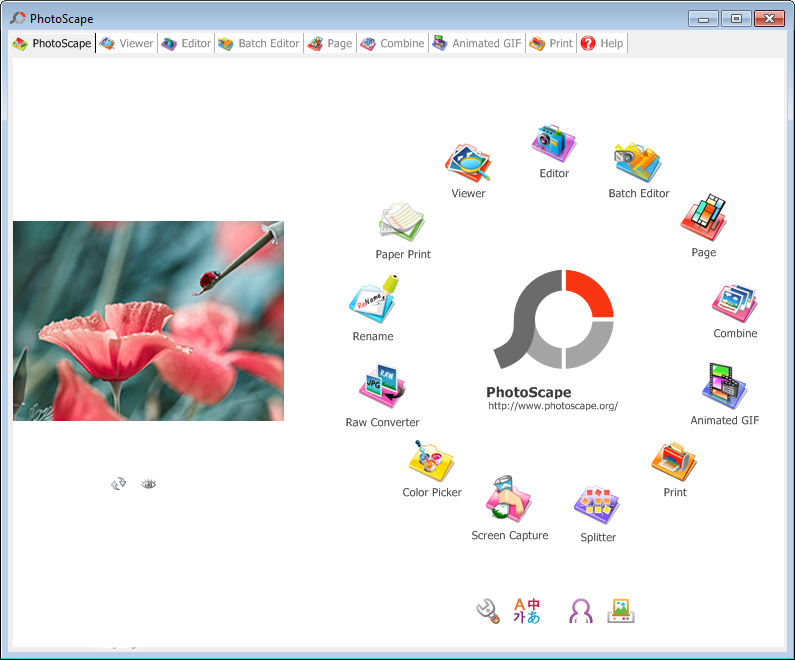Screen dimensions: 795x660
Task: Open the Batch Editor tab
Action: click(x=259, y=44)
